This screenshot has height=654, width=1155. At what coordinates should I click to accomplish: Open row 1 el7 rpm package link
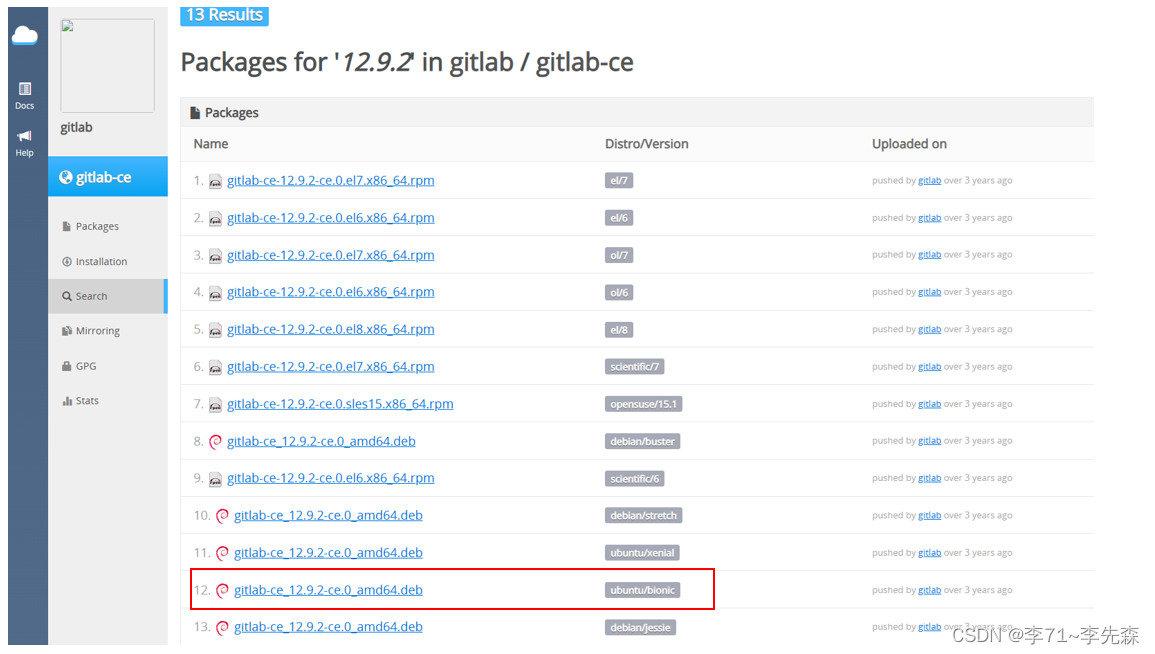coord(331,180)
